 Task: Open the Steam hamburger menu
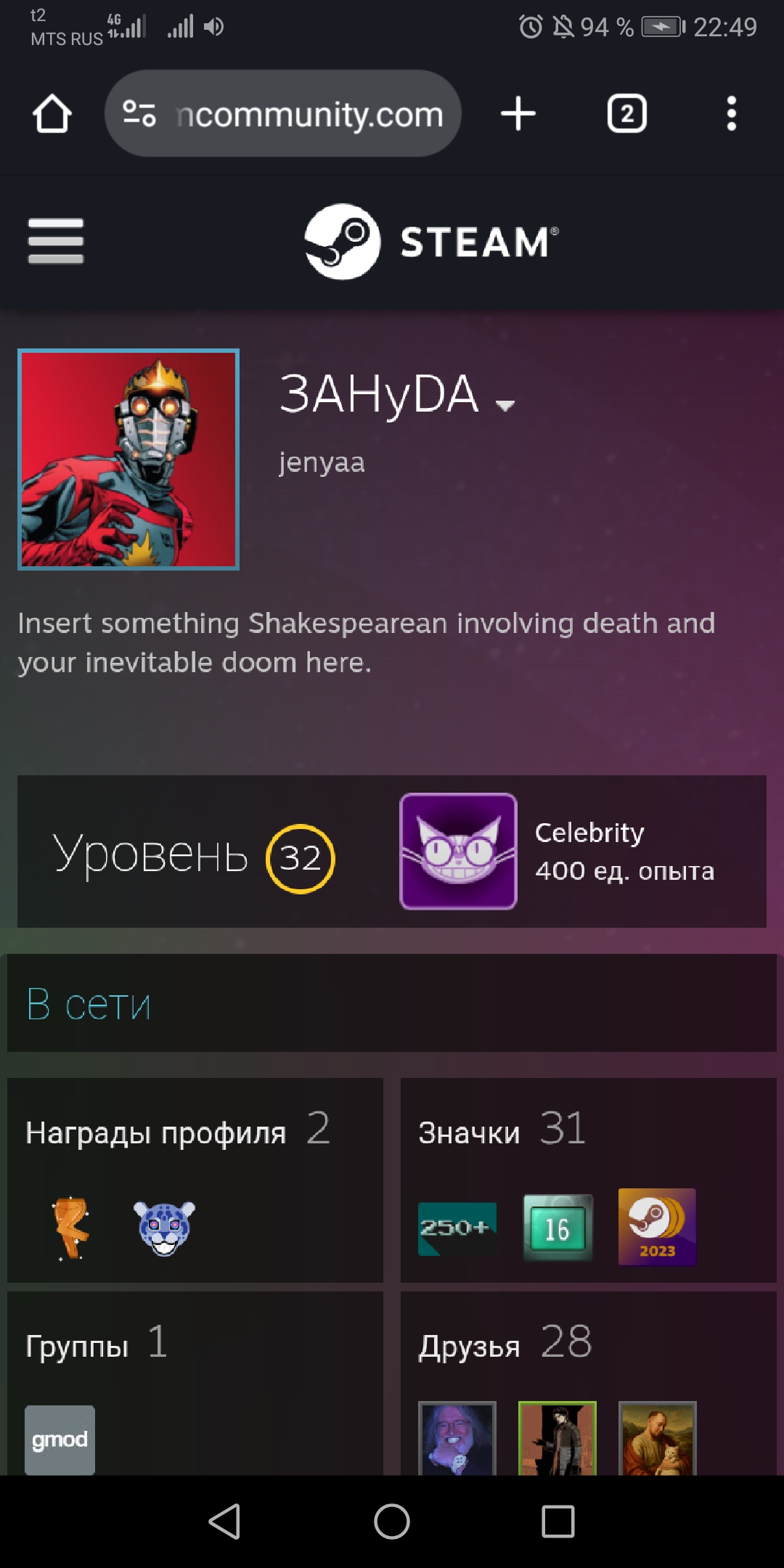tap(56, 241)
